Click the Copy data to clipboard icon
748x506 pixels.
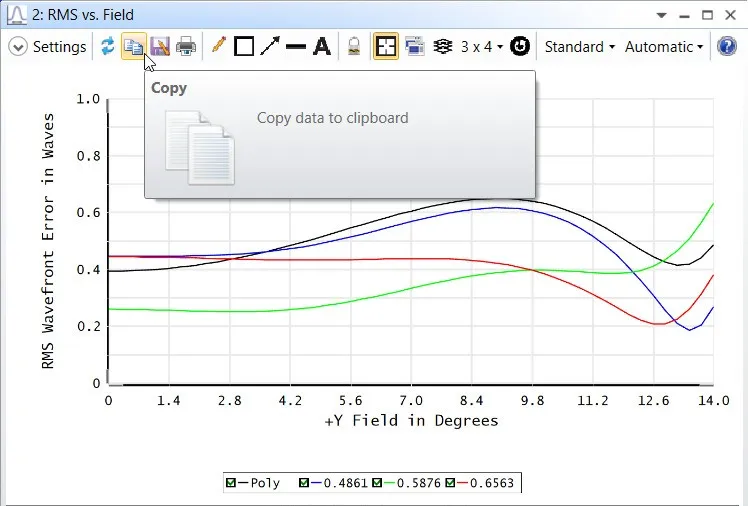[133, 46]
